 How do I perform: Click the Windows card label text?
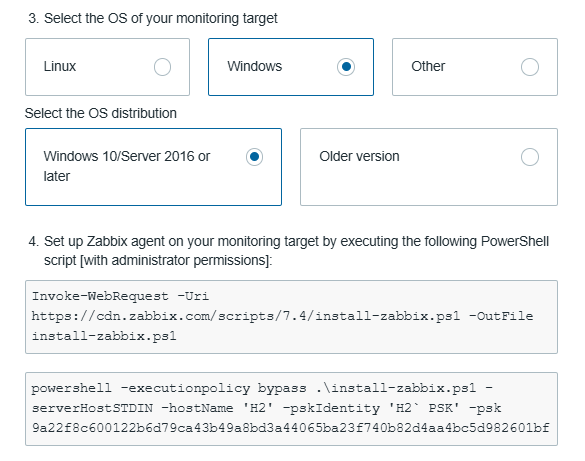pyautogui.click(x=255, y=66)
